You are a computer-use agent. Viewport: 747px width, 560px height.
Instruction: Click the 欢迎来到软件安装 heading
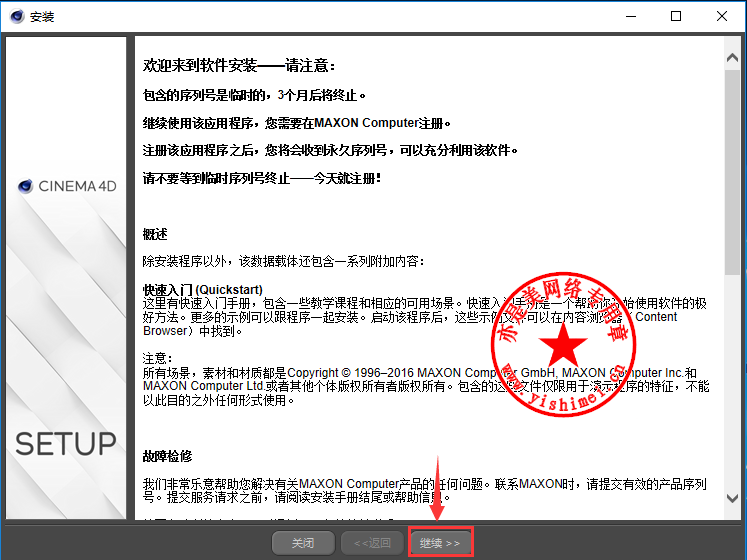coord(239,66)
